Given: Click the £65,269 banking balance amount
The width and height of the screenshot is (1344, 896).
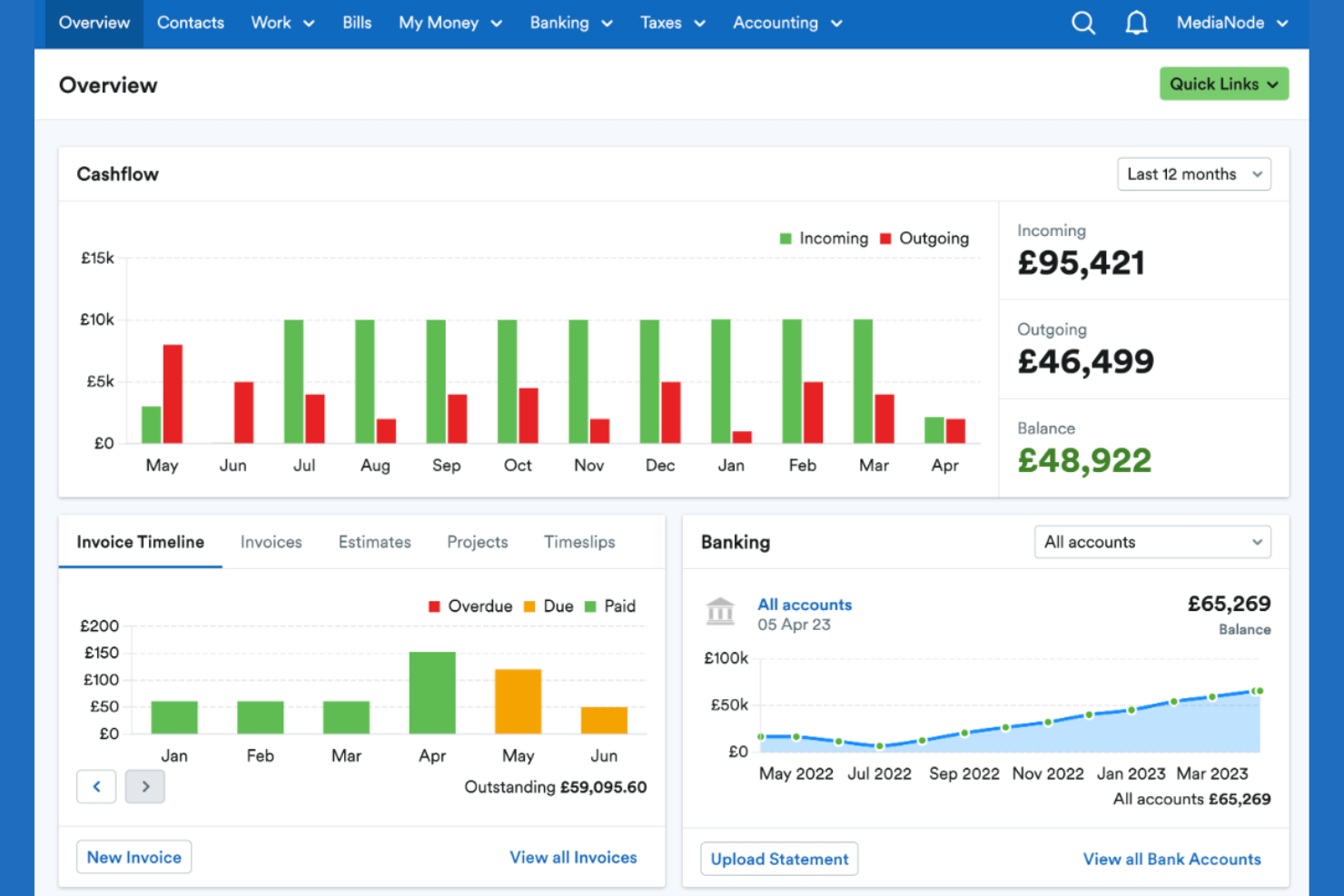Looking at the screenshot, I should [1229, 604].
